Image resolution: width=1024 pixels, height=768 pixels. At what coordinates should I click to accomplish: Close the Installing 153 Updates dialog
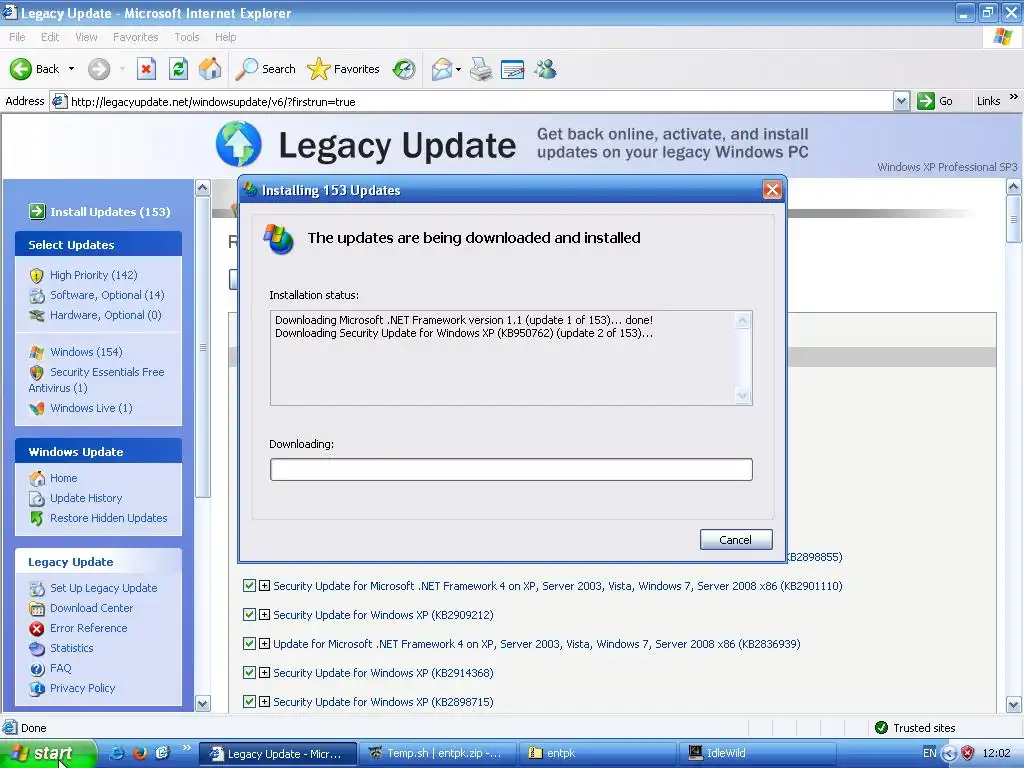(773, 190)
